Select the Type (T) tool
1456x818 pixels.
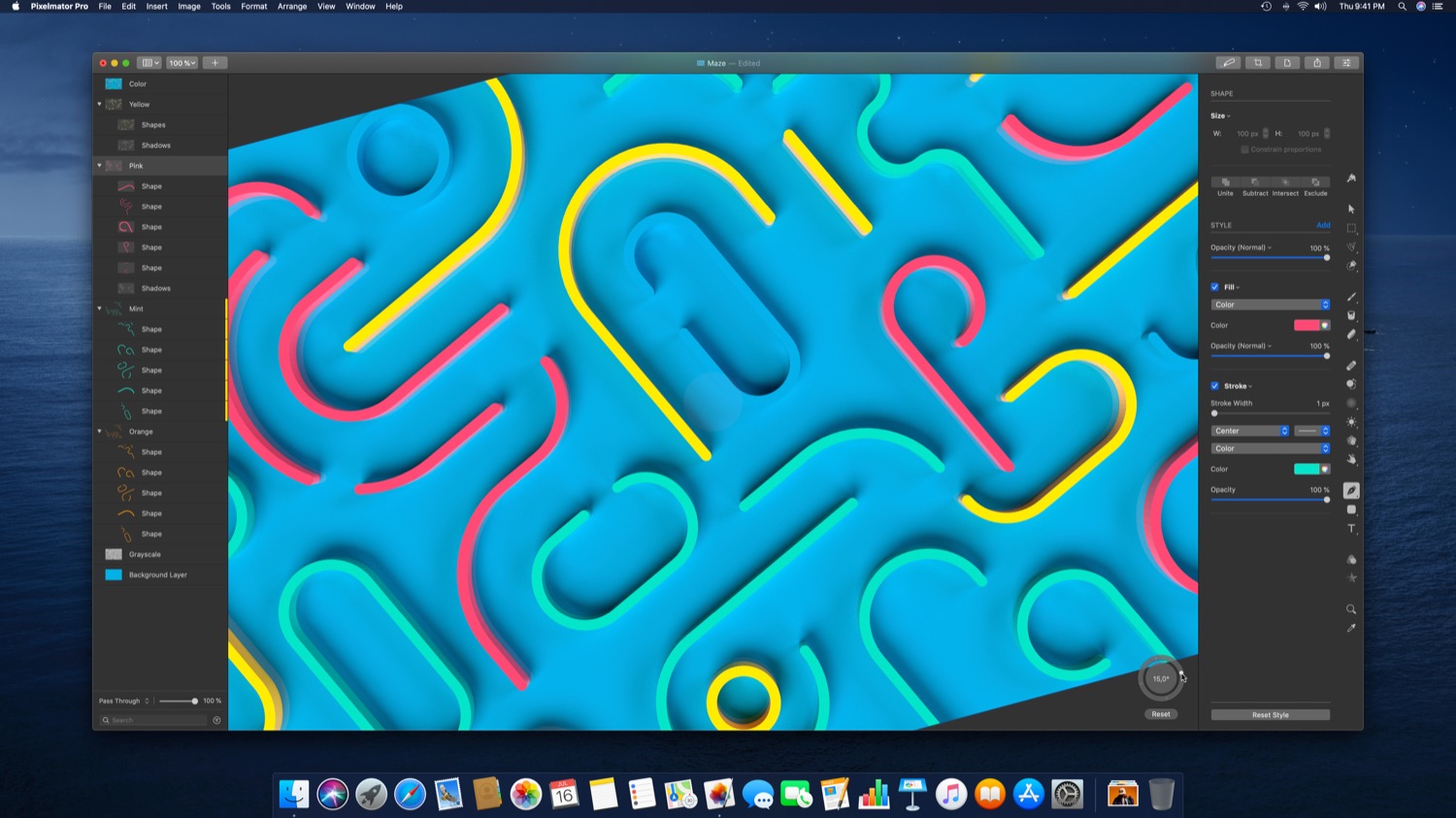[1351, 529]
